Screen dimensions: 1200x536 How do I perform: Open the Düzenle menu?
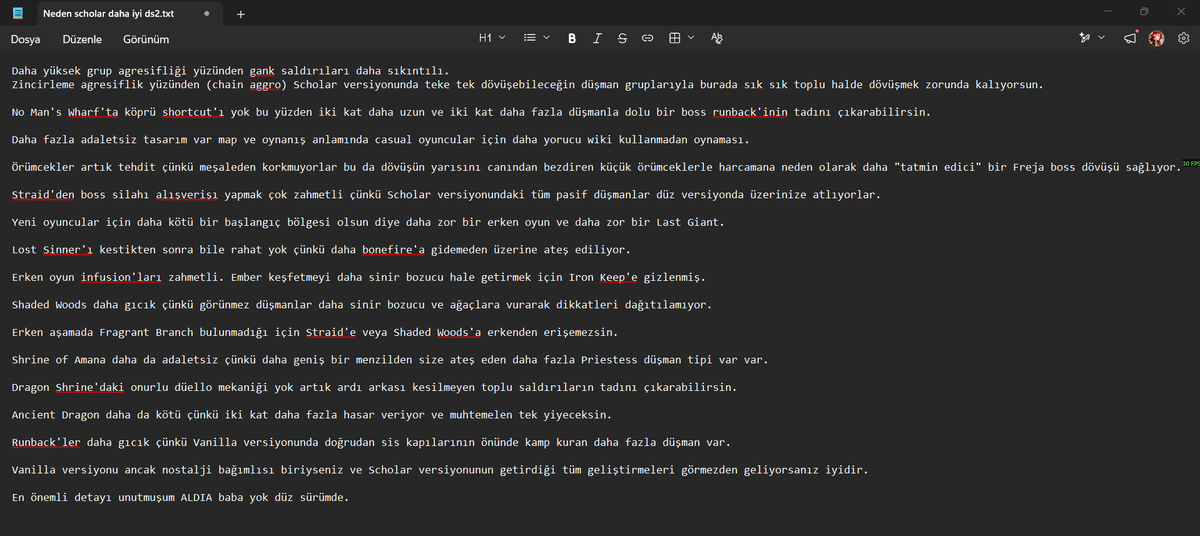pyautogui.click(x=81, y=39)
